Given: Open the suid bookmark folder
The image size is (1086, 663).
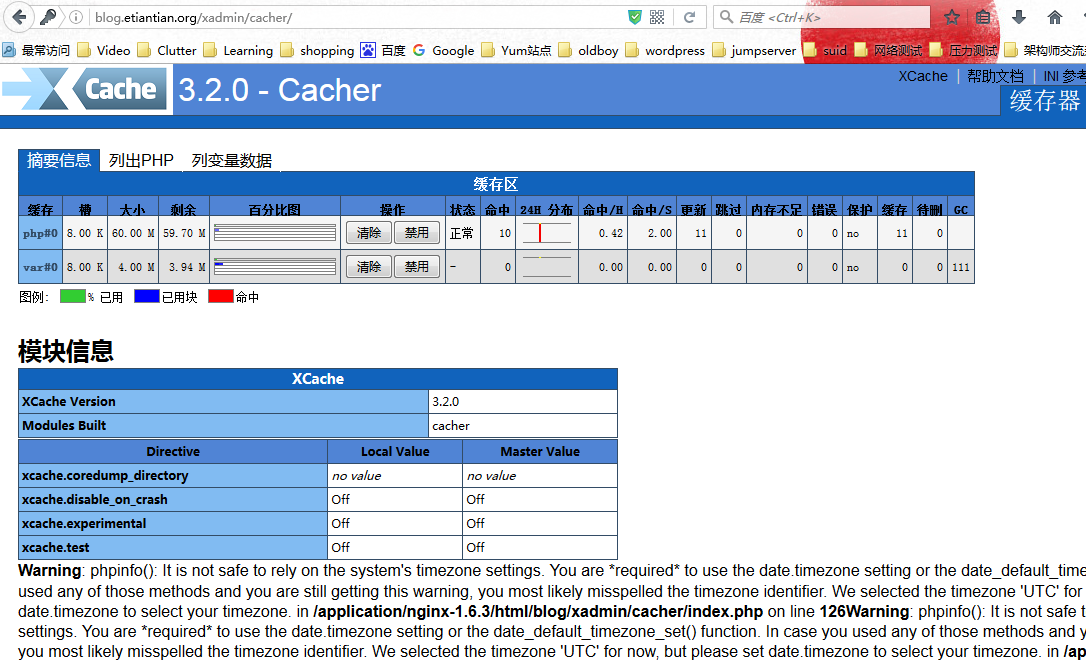Looking at the screenshot, I should (x=826, y=50).
